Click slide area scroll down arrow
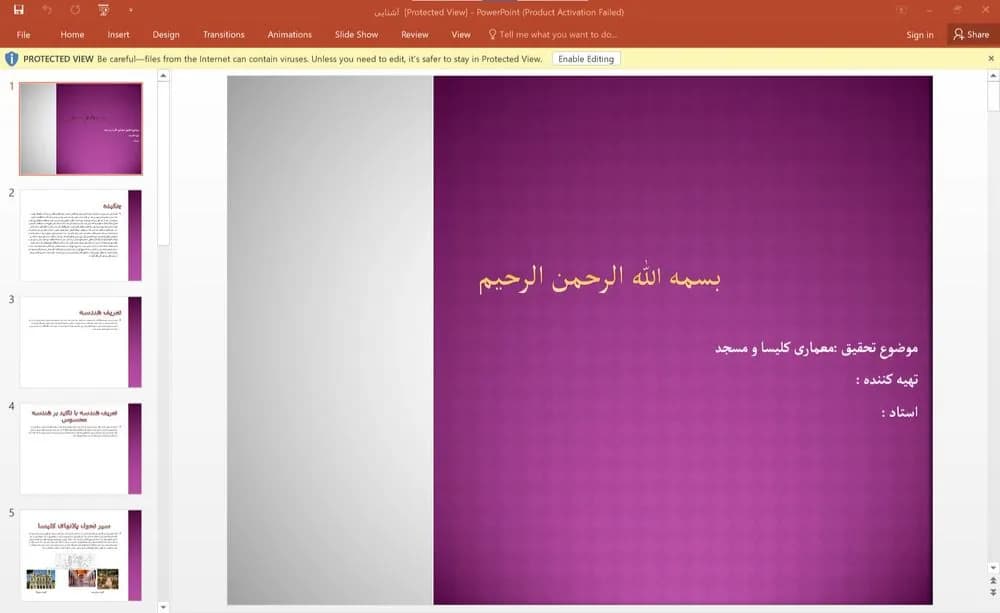The width and height of the screenshot is (1000, 613). tap(993, 568)
